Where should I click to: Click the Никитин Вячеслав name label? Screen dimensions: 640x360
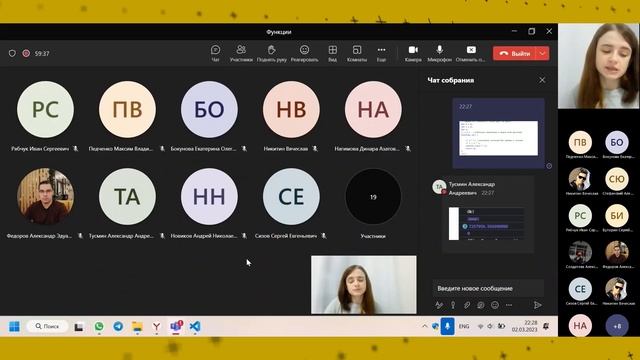[286, 149]
